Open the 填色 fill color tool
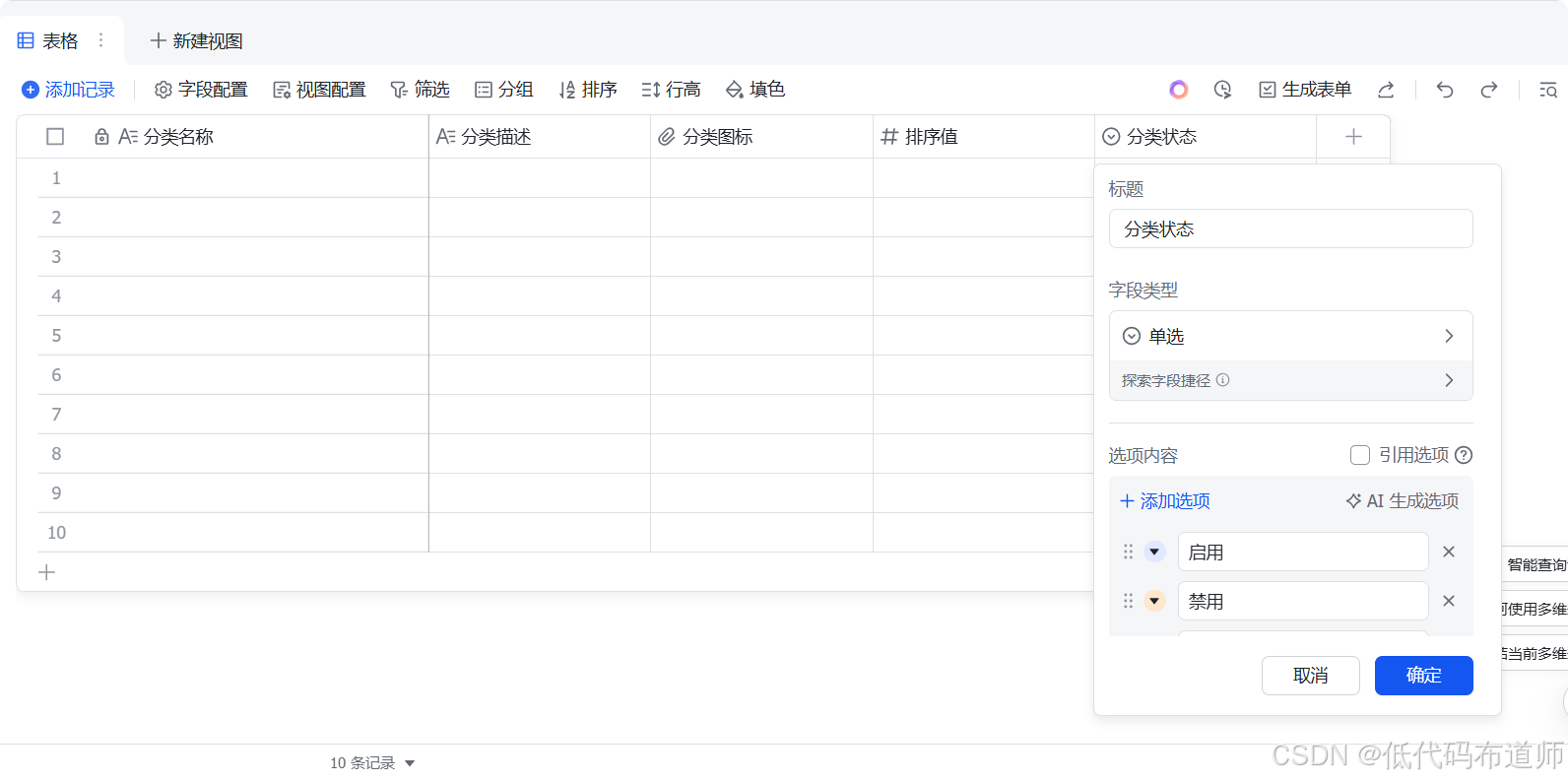 coord(755,90)
